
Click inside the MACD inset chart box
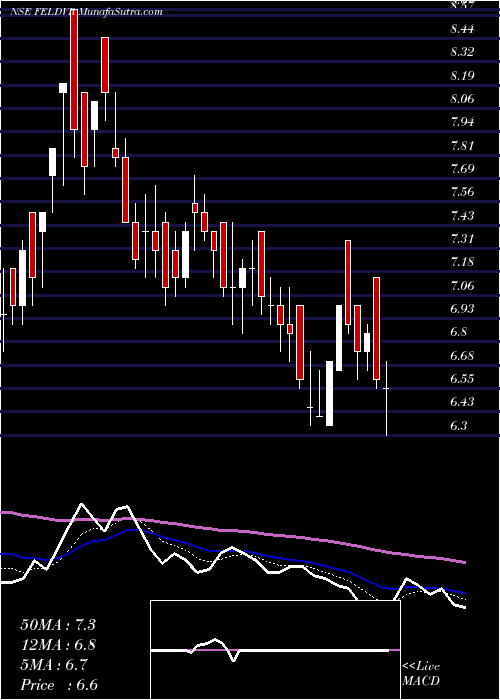pyautogui.click(x=275, y=650)
